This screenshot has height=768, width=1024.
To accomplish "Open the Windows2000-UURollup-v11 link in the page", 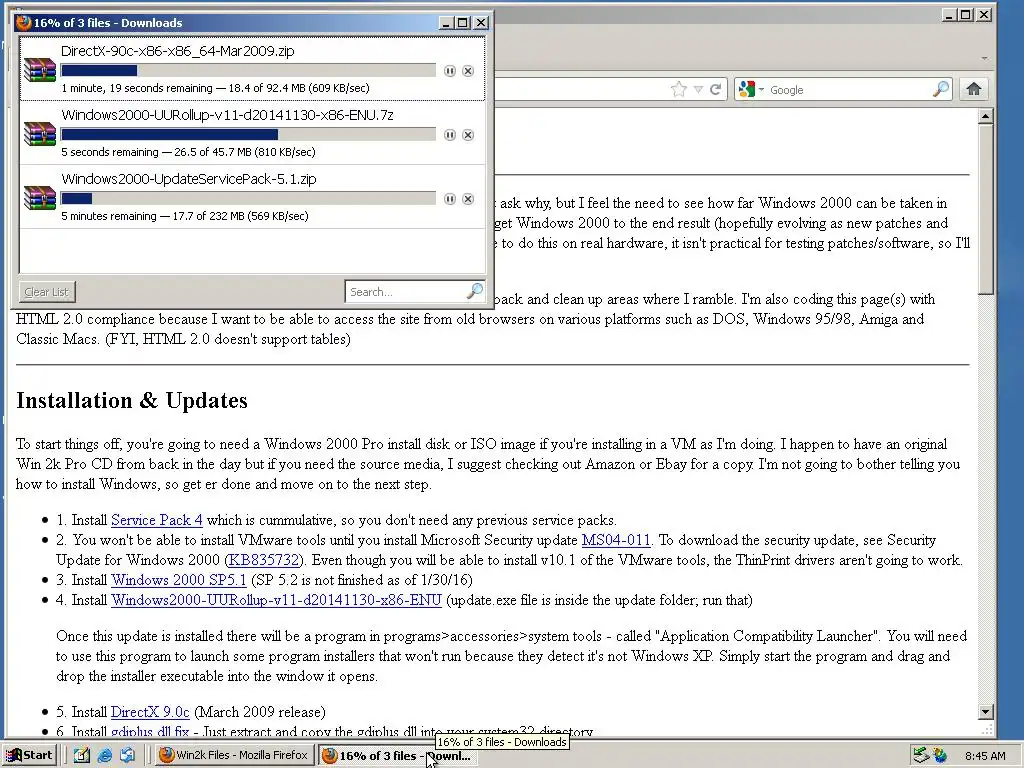I will pyautogui.click(x=276, y=600).
